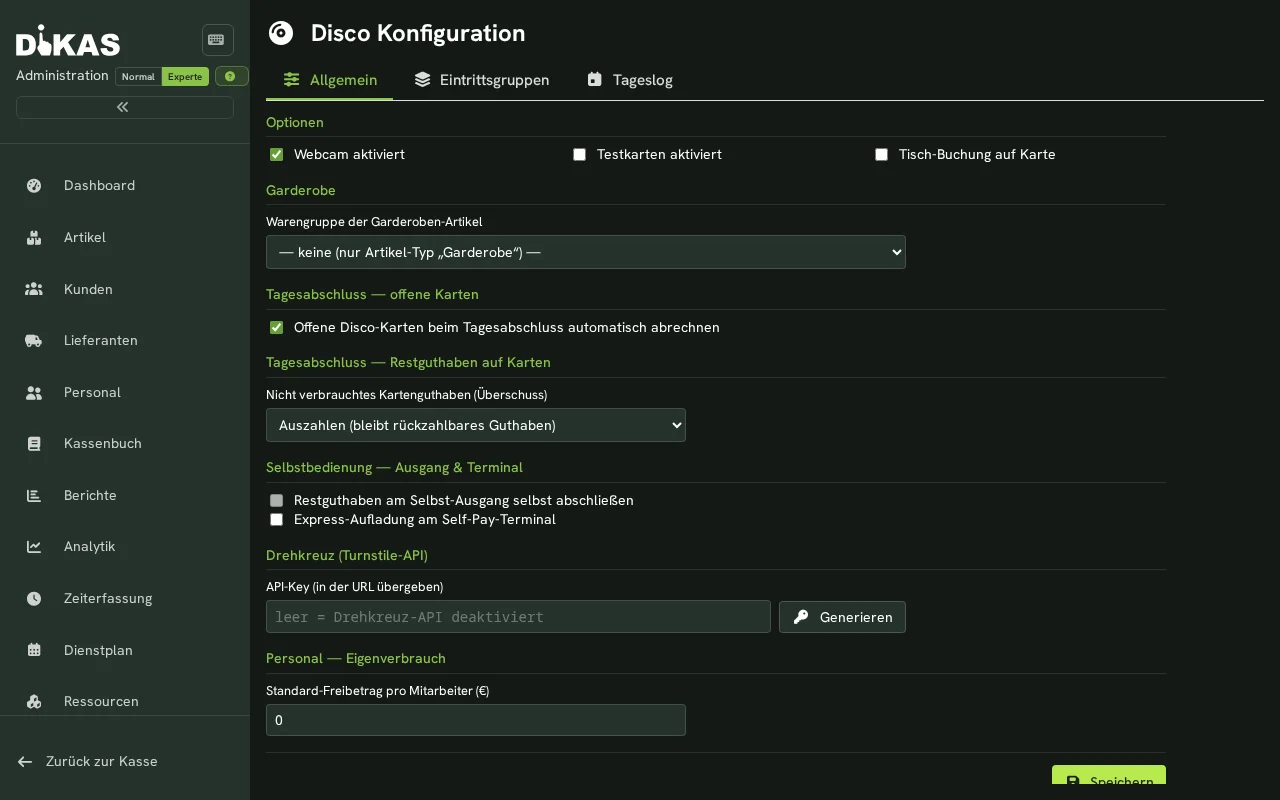Focus the Drehkreuz API-Key input field
The width and height of the screenshot is (1280, 800).
point(518,617)
